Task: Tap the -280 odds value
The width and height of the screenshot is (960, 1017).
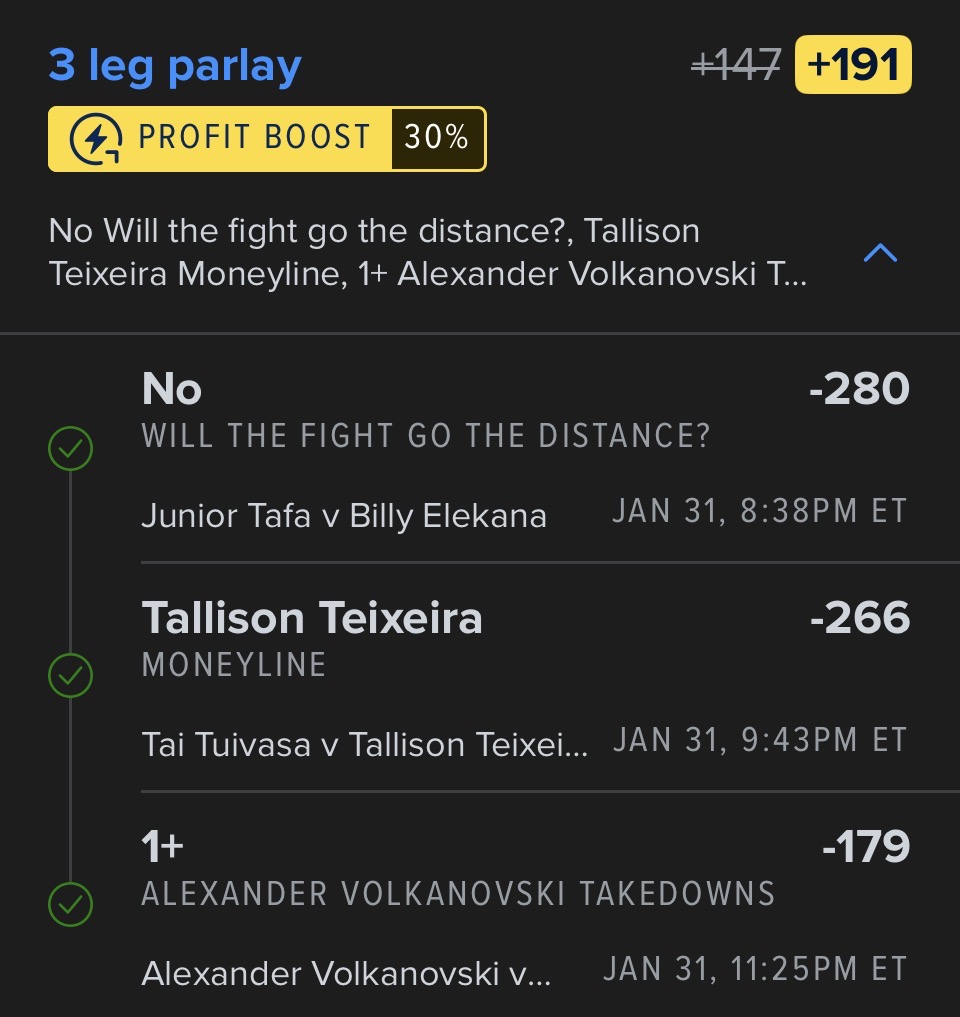Action: [859, 389]
